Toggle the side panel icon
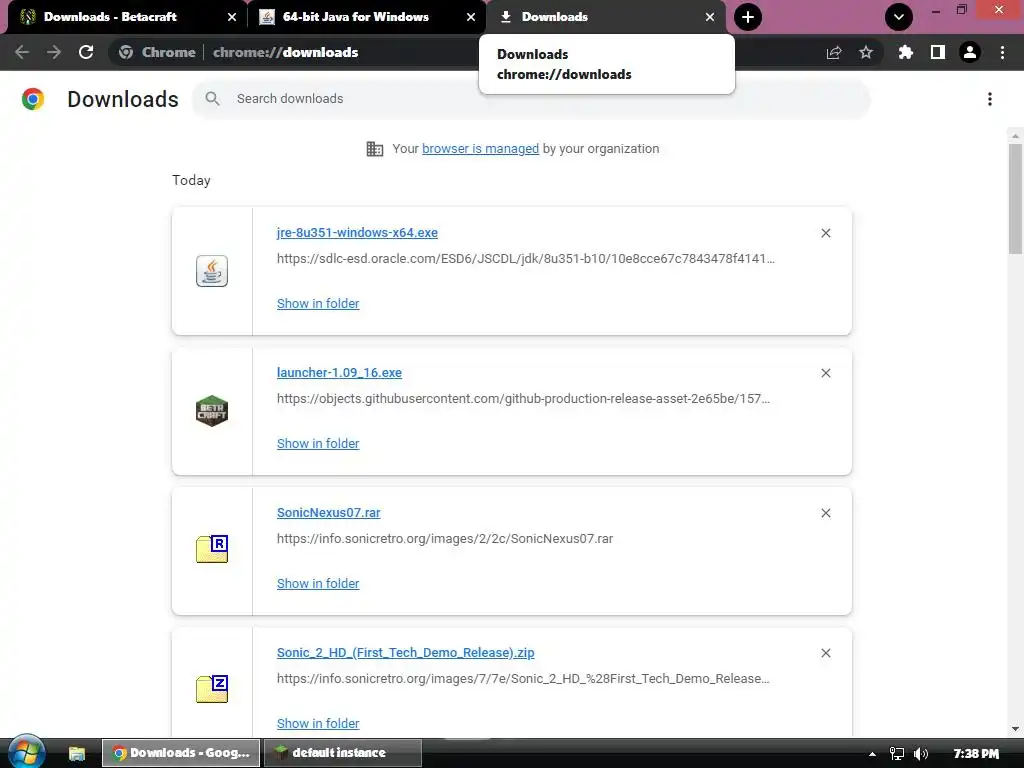The image size is (1024, 768). pos(938,52)
